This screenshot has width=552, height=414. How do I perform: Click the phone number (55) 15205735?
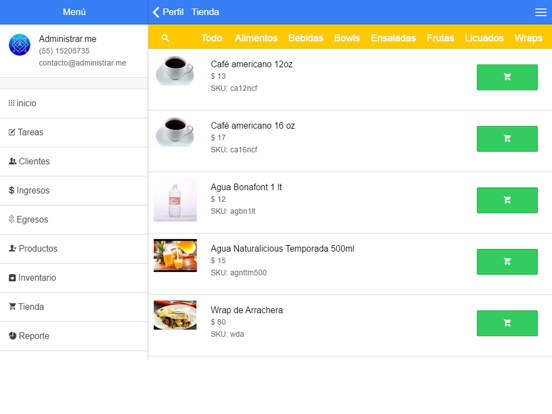[x=64, y=51]
